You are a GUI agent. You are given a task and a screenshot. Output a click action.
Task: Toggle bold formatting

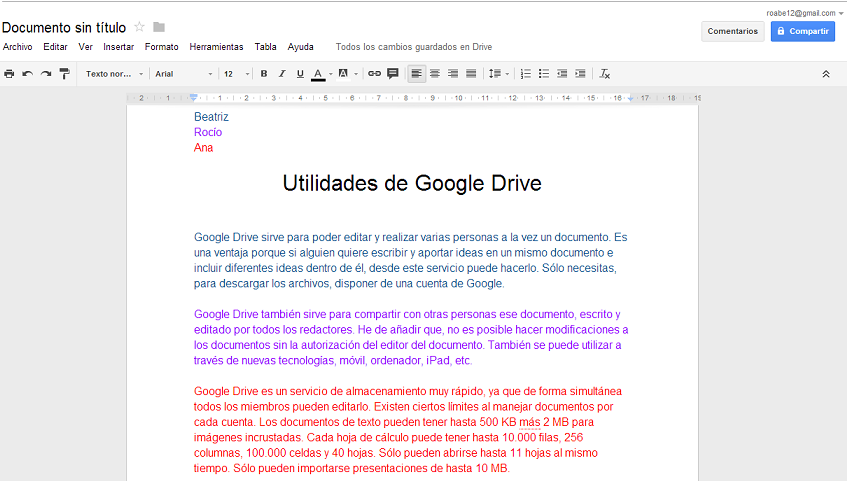(x=264, y=74)
